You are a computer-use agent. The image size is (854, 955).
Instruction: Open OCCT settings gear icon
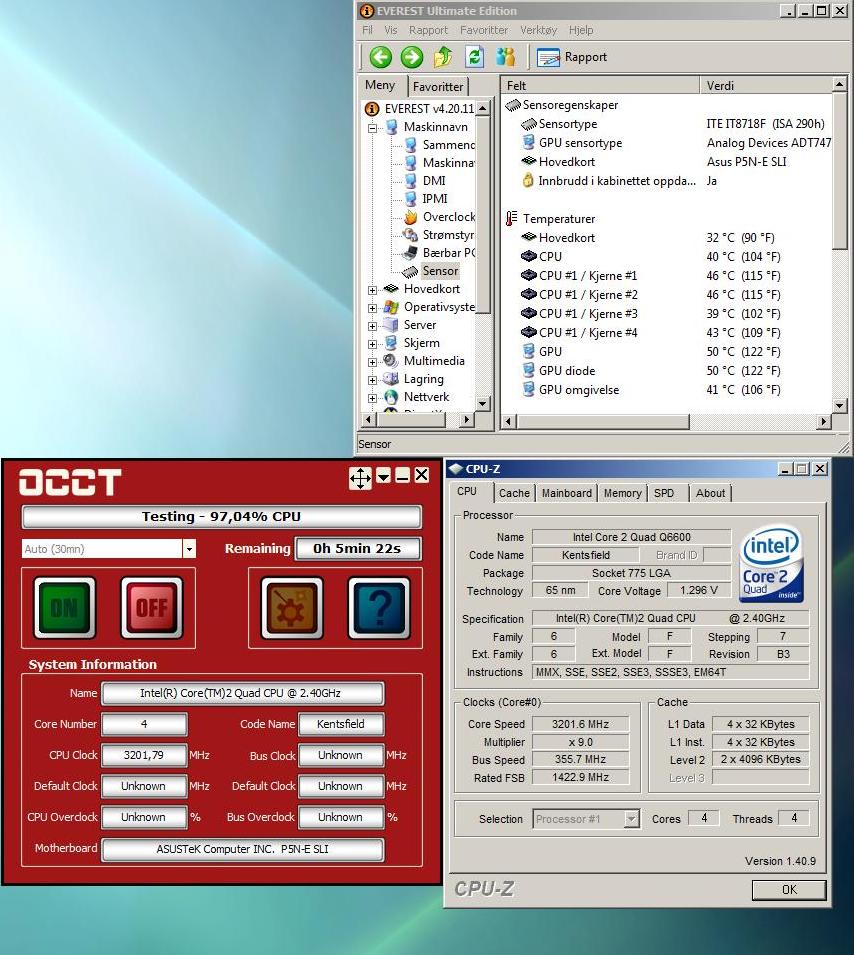pos(292,607)
